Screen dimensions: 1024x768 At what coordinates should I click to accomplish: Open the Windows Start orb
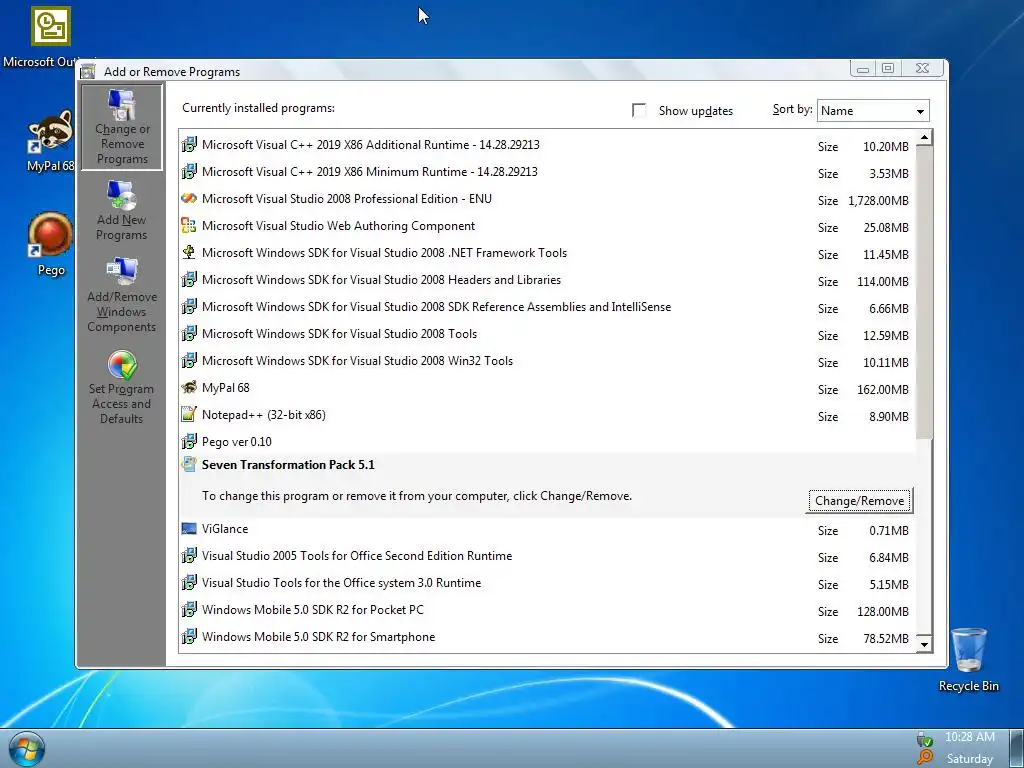(x=27, y=749)
